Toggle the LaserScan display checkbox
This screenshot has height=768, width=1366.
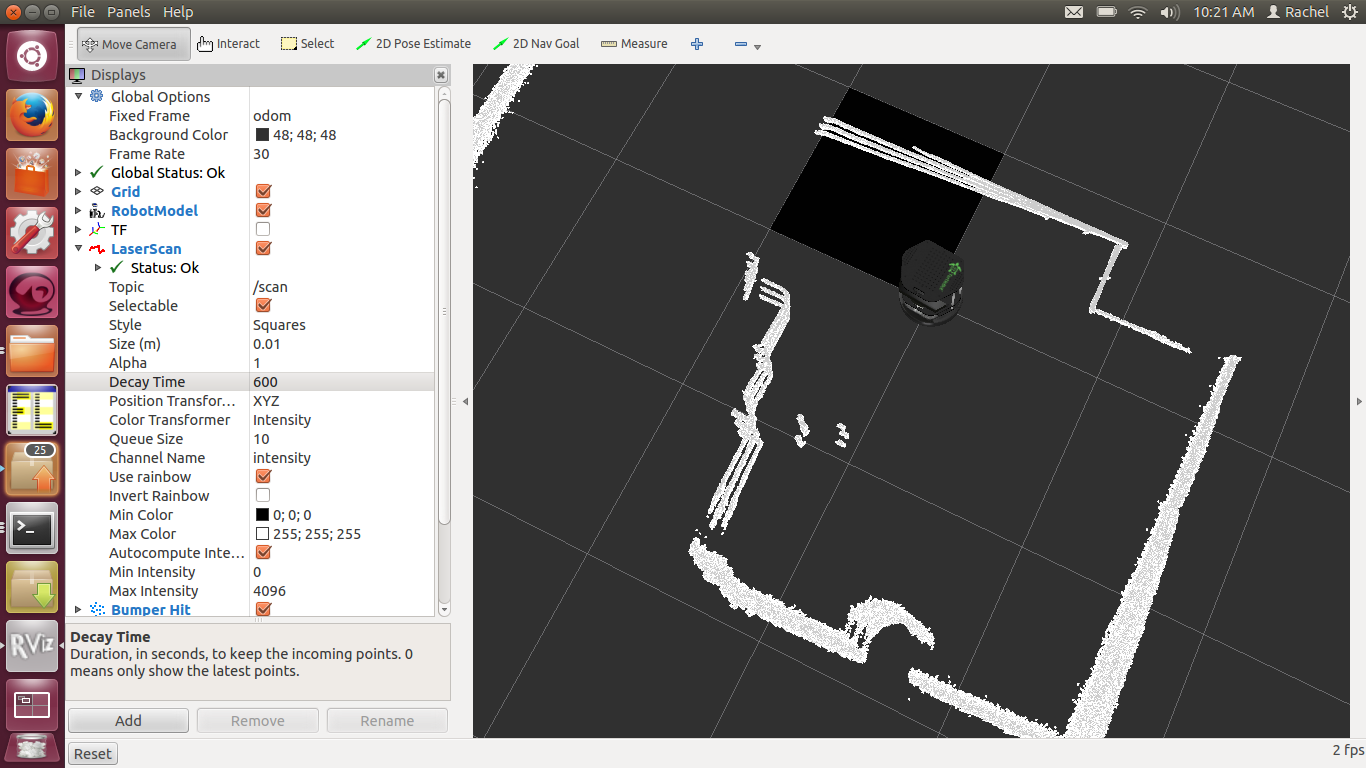point(263,248)
